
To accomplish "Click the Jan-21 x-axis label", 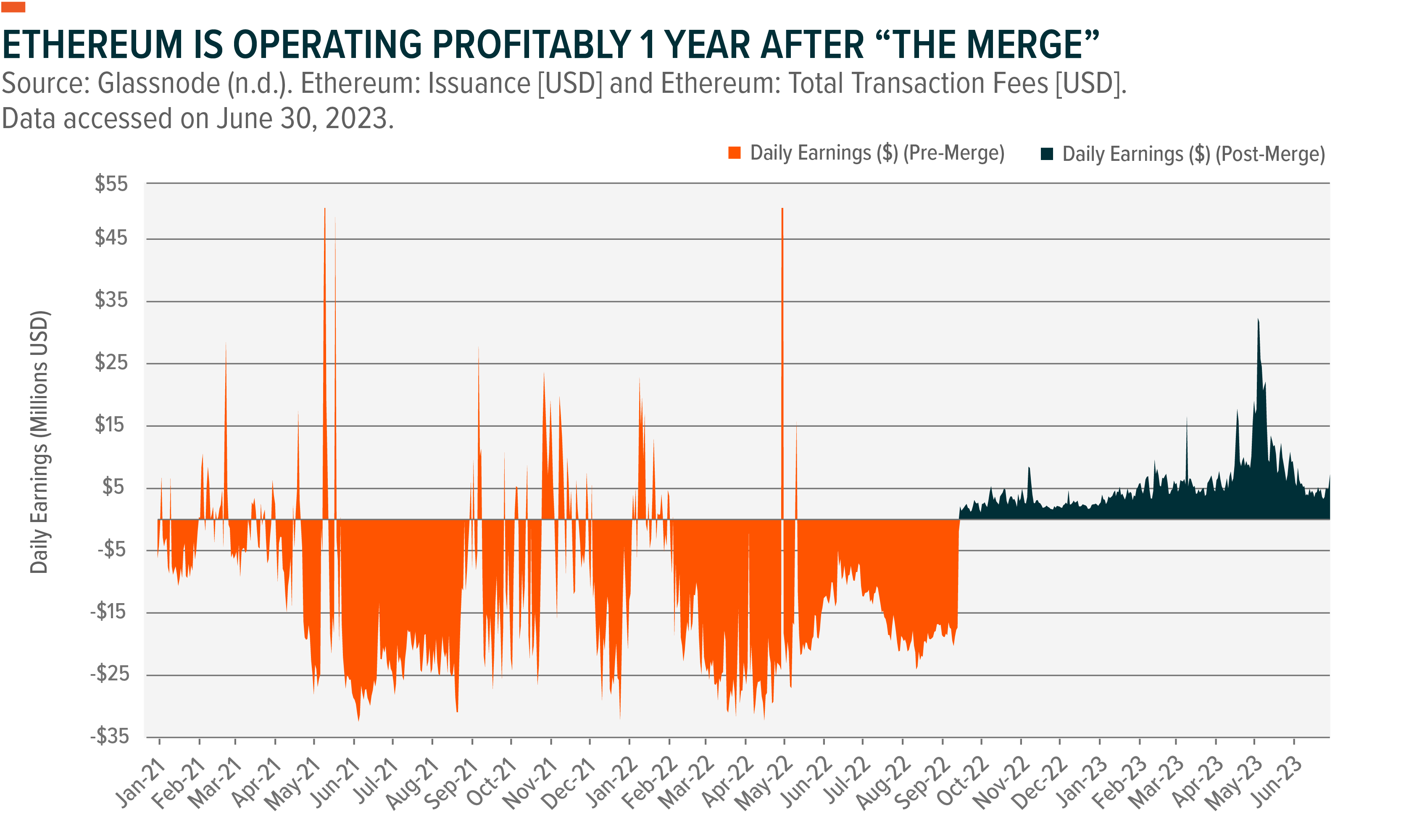I will point(140,782).
